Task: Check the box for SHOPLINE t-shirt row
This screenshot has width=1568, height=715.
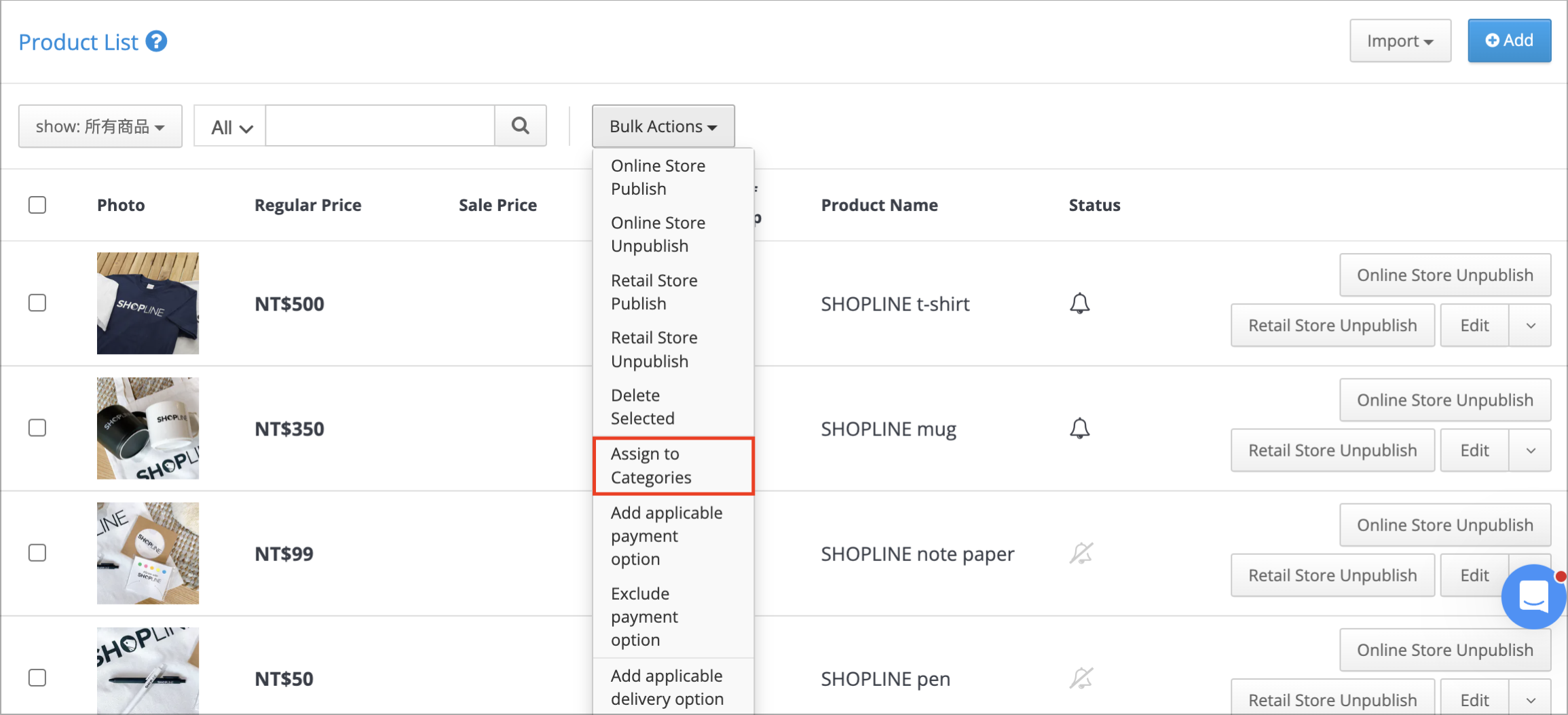Action: tap(37, 303)
